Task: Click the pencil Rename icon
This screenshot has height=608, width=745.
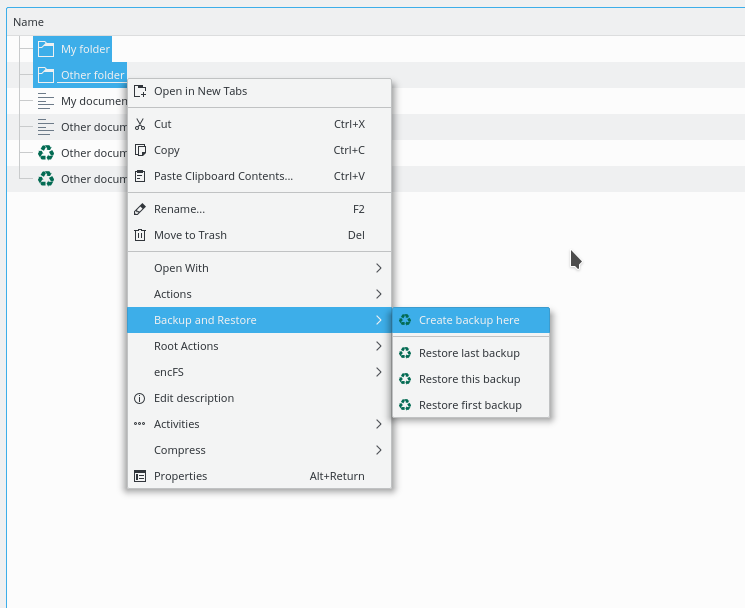Action: coord(140,209)
